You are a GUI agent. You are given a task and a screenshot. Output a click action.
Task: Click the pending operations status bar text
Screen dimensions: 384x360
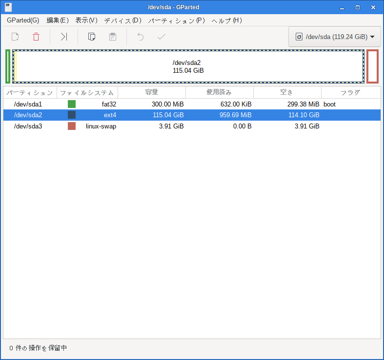38,348
